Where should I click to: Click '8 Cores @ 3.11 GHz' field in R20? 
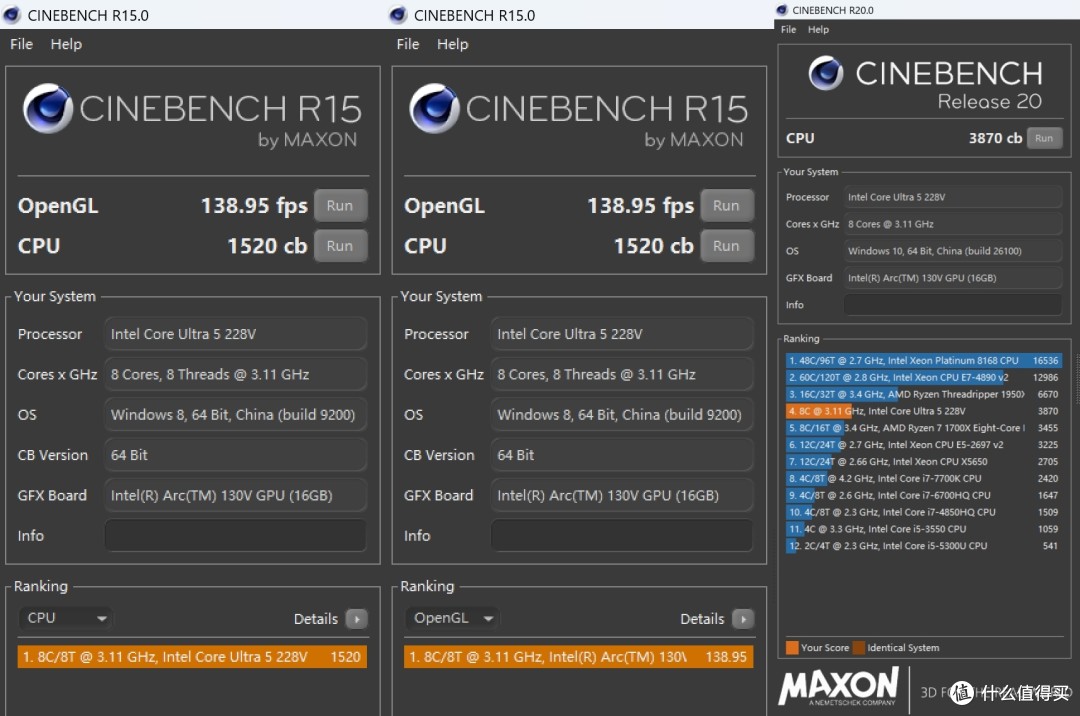coord(953,224)
